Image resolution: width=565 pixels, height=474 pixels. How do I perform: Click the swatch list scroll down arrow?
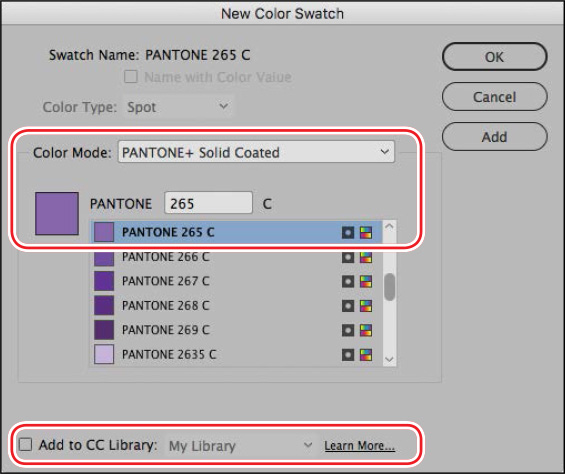389,359
